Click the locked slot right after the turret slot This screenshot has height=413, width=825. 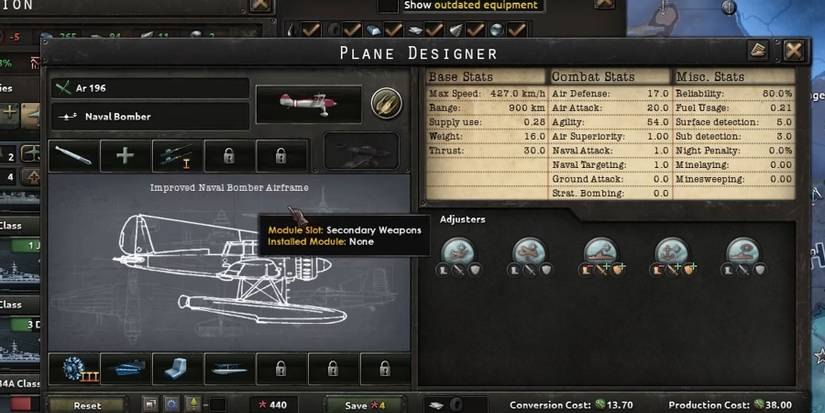(x=229, y=156)
